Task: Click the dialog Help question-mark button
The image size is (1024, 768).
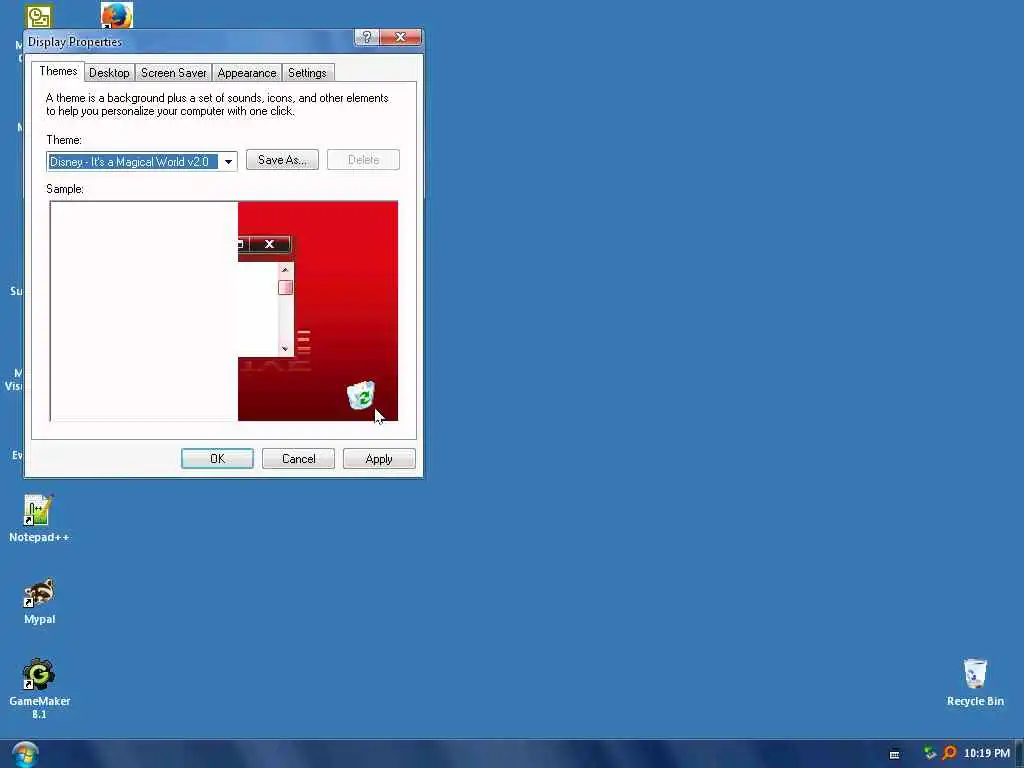Action: (366, 37)
